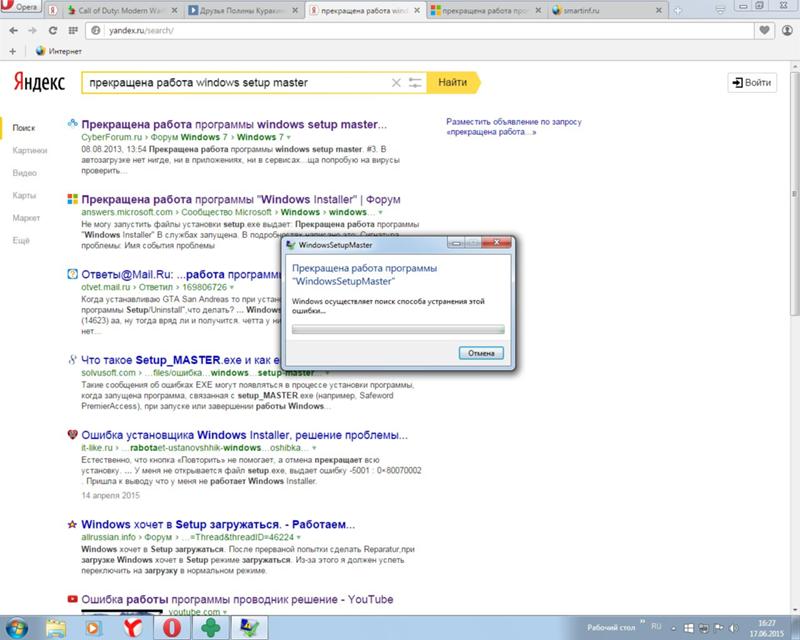Expand dropdown arrow next to CyberForum result URL

coord(289,138)
